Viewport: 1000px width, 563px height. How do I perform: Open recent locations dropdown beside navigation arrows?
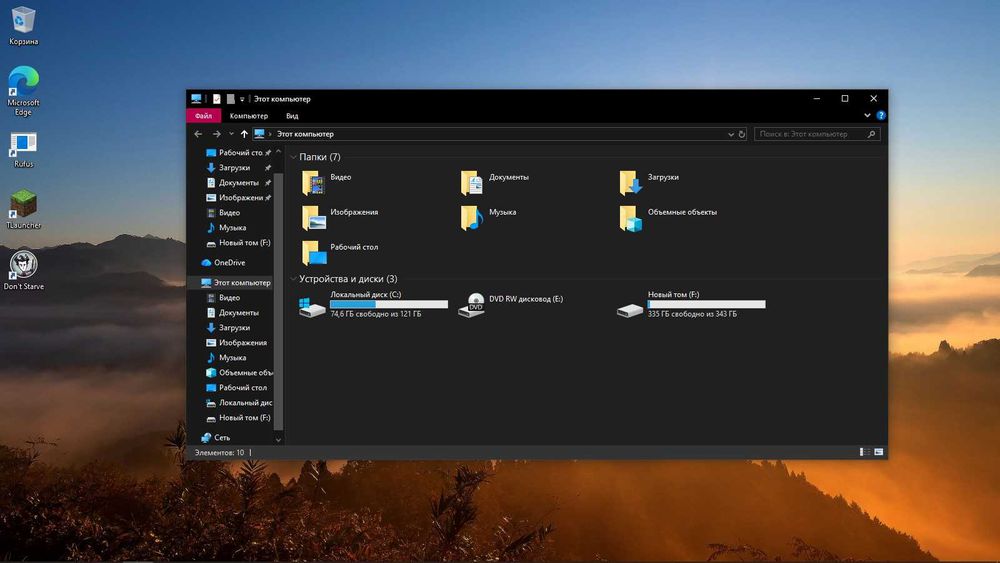click(x=231, y=134)
